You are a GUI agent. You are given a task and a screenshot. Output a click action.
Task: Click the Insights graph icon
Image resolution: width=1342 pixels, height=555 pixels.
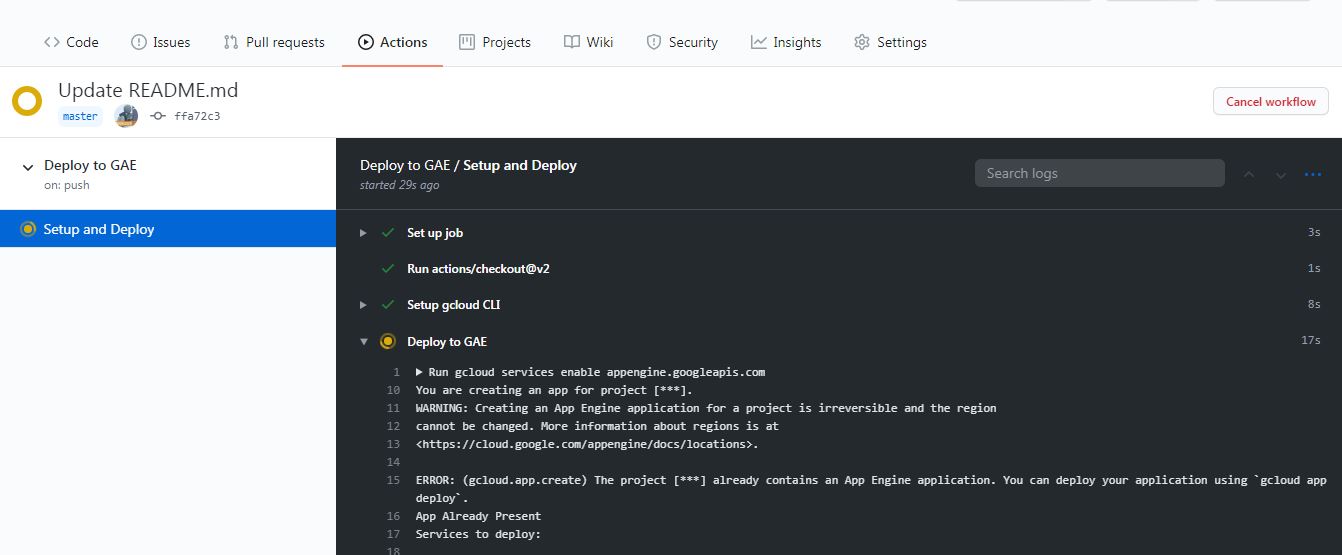point(759,42)
